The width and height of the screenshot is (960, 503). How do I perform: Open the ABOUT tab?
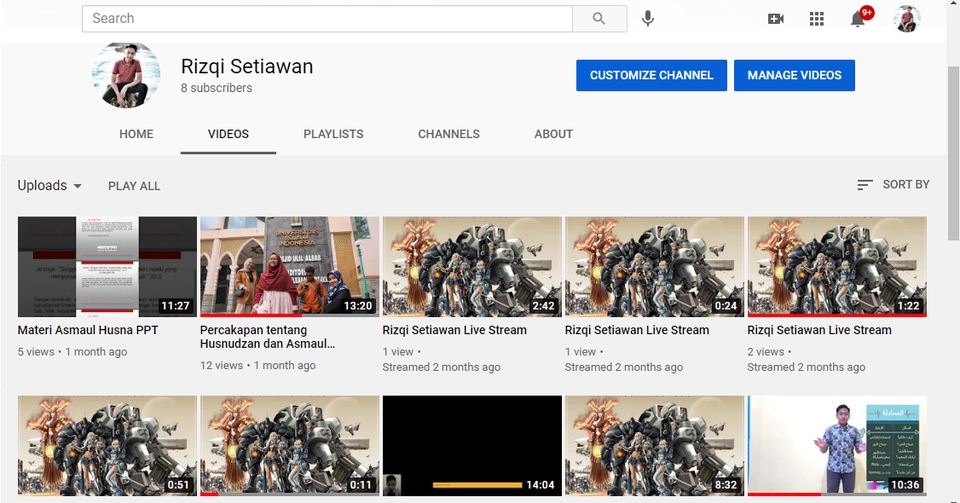tap(553, 134)
